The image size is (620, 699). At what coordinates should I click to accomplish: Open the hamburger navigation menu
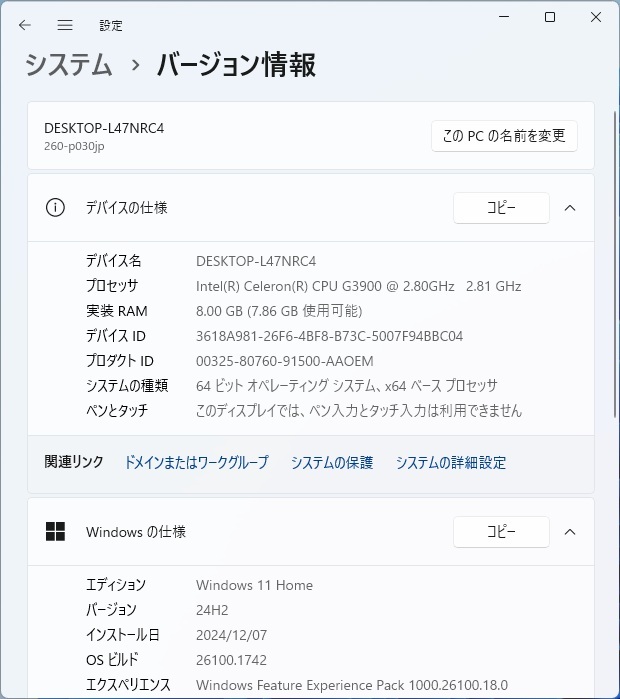click(65, 25)
